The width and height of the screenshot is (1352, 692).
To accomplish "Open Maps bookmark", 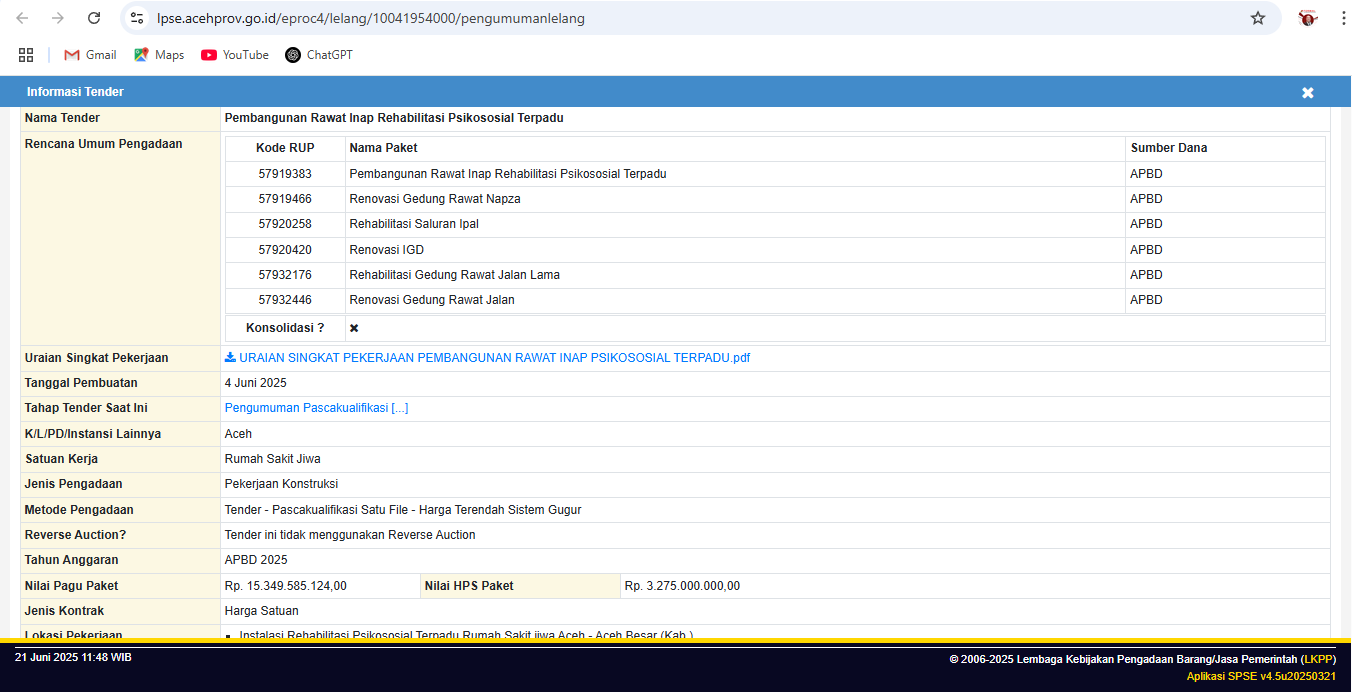I will 159,55.
